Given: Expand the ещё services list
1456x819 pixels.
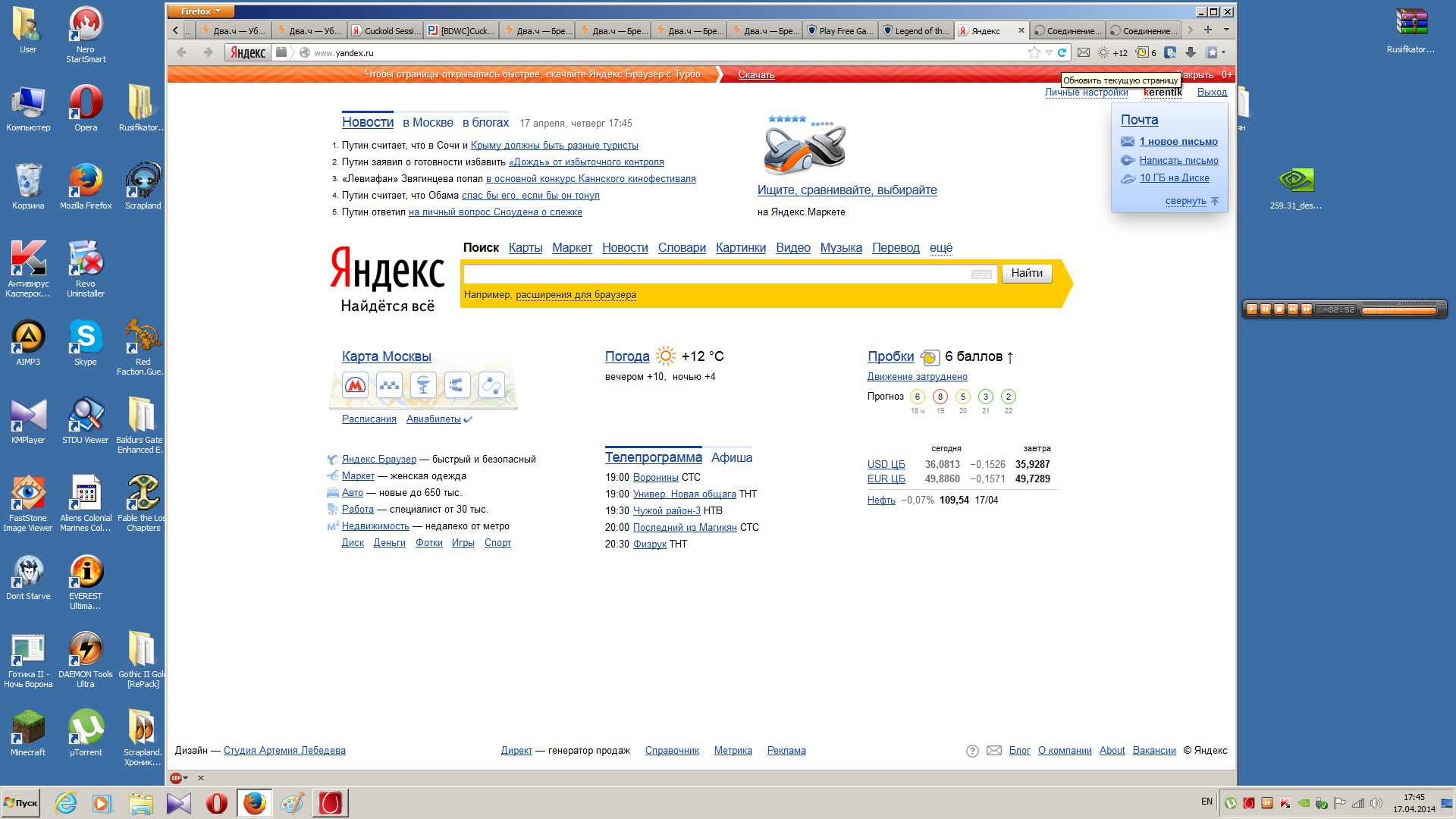Looking at the screenshot, I should click(940, 248).
